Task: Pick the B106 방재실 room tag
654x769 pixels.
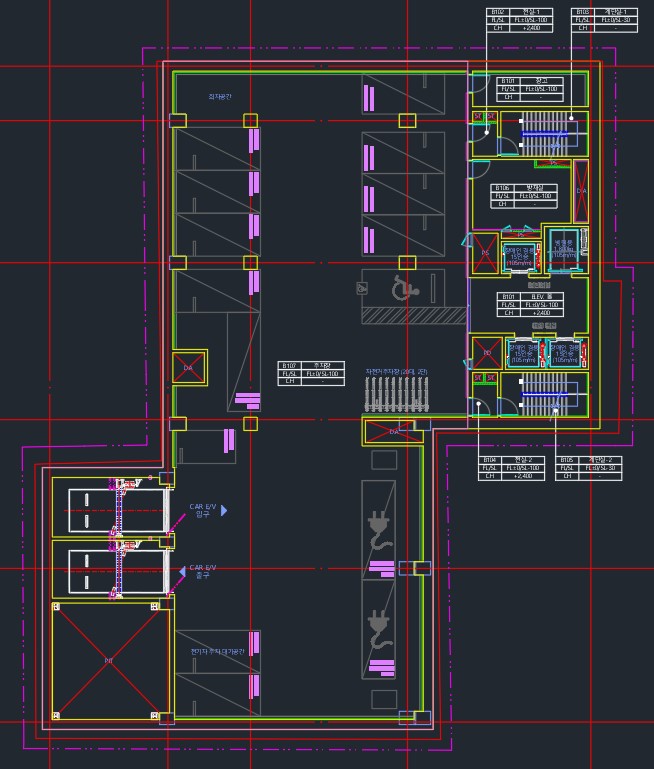Action: click(x=523, y=195)
